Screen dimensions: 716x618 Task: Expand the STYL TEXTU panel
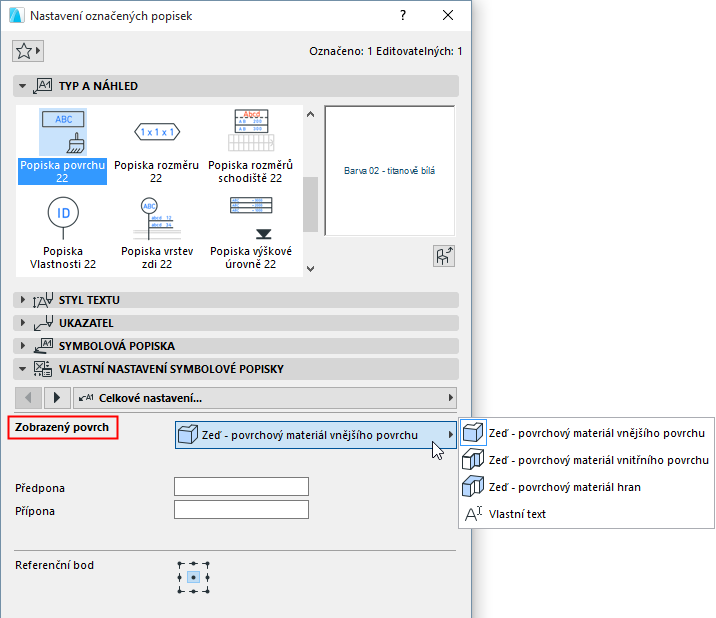[x=22, y=300]
